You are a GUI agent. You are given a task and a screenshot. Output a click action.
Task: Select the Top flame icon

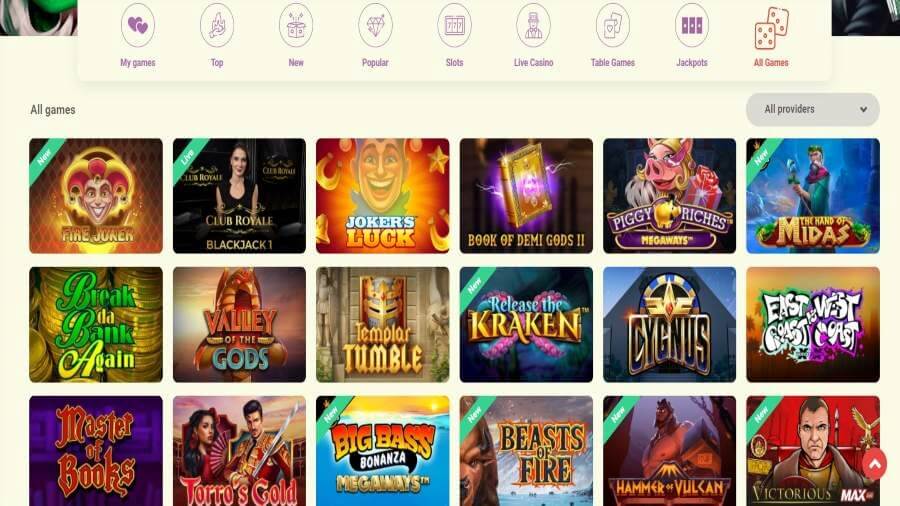coord(217,25)
